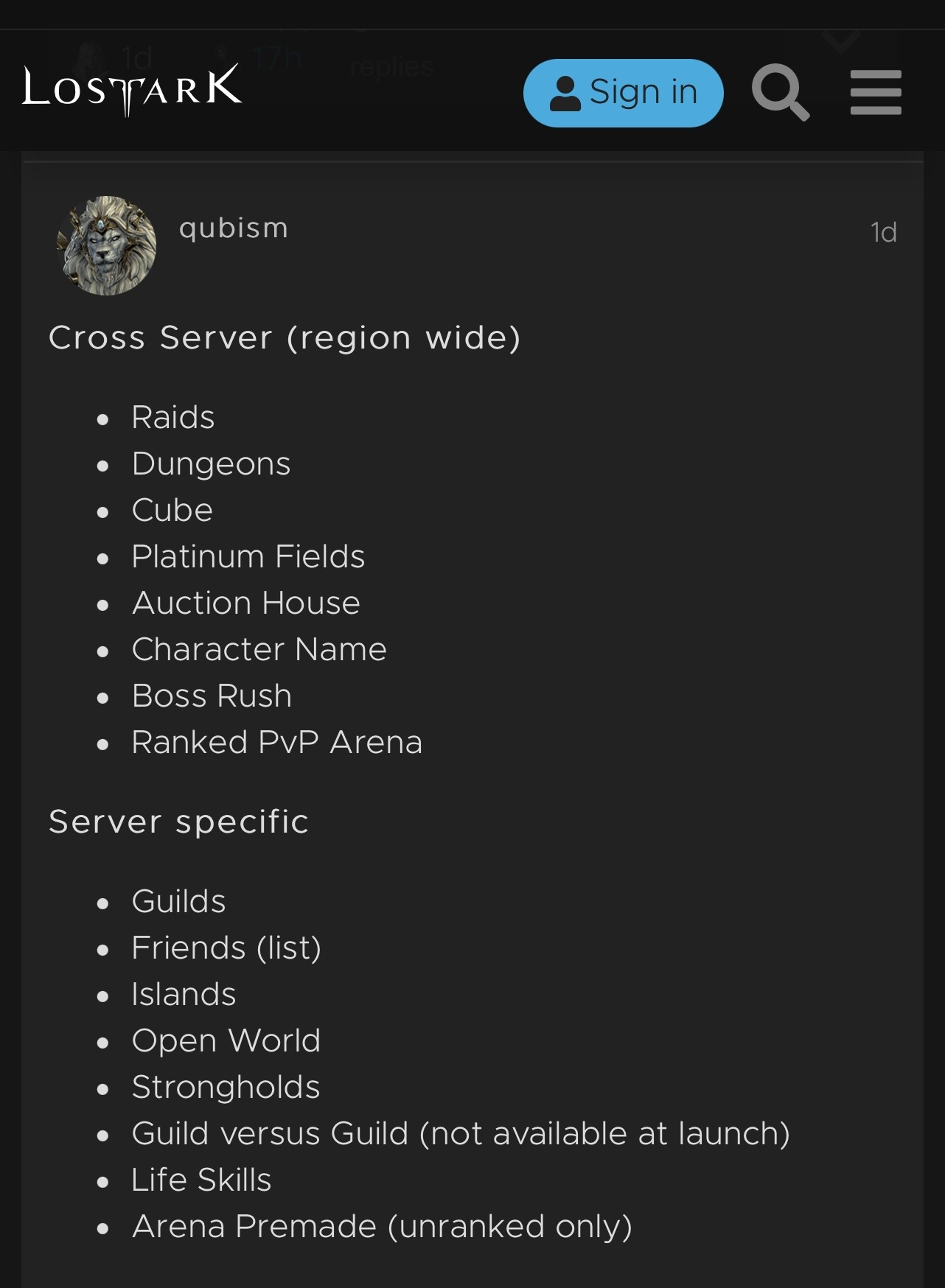Open the hamburger menu icon

876,93
